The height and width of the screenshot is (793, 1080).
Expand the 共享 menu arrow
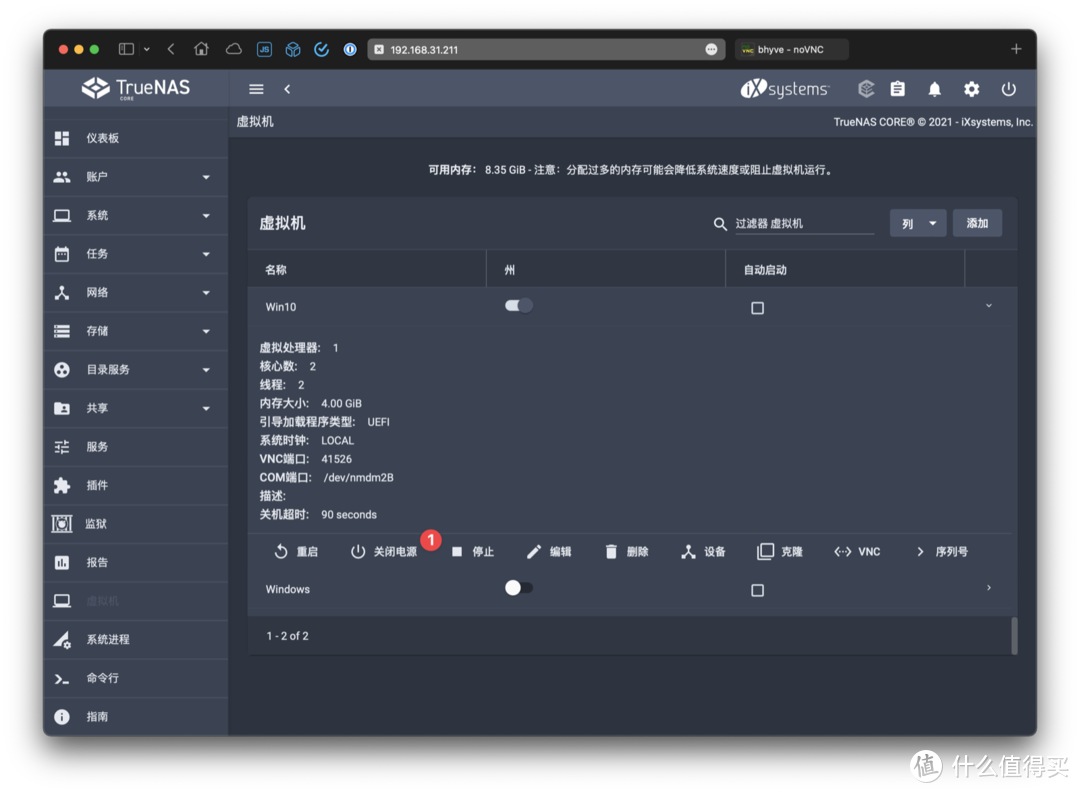point(206,409)
